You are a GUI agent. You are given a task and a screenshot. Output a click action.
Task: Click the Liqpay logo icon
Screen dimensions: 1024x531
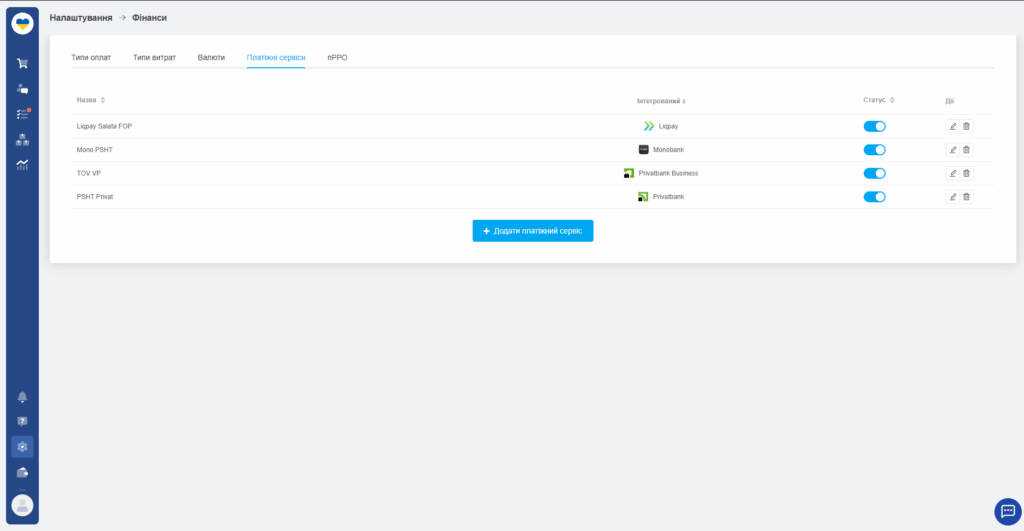coord(648,126)
